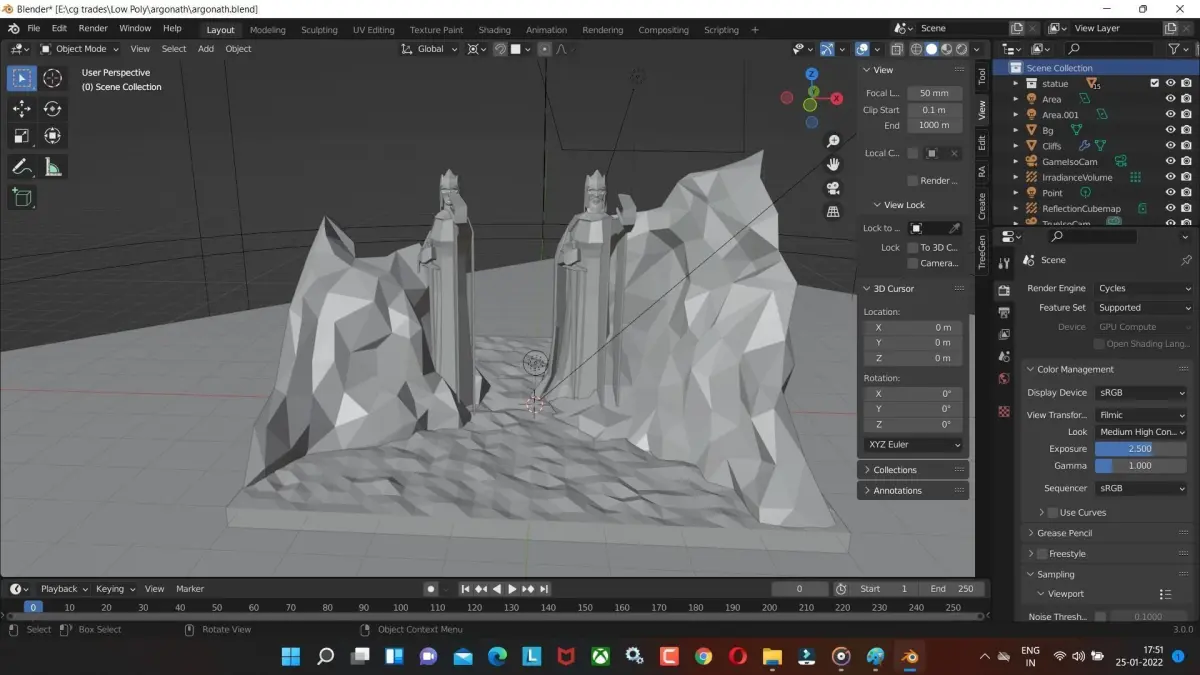
Task: Select the Select Box tool
Action: coord(21,78)
